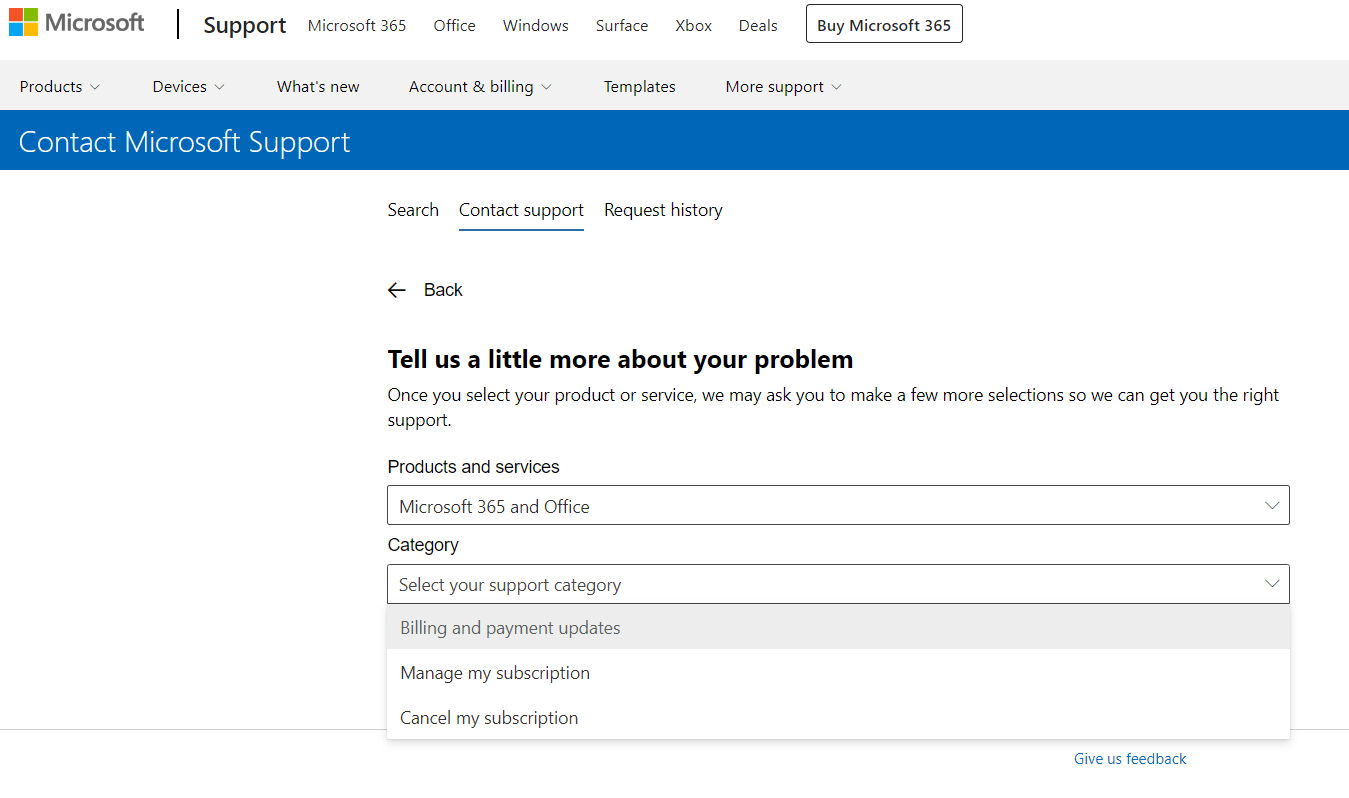1349x798 pixels.
Task: Open What's new in navigation bar
Action: 318,87
